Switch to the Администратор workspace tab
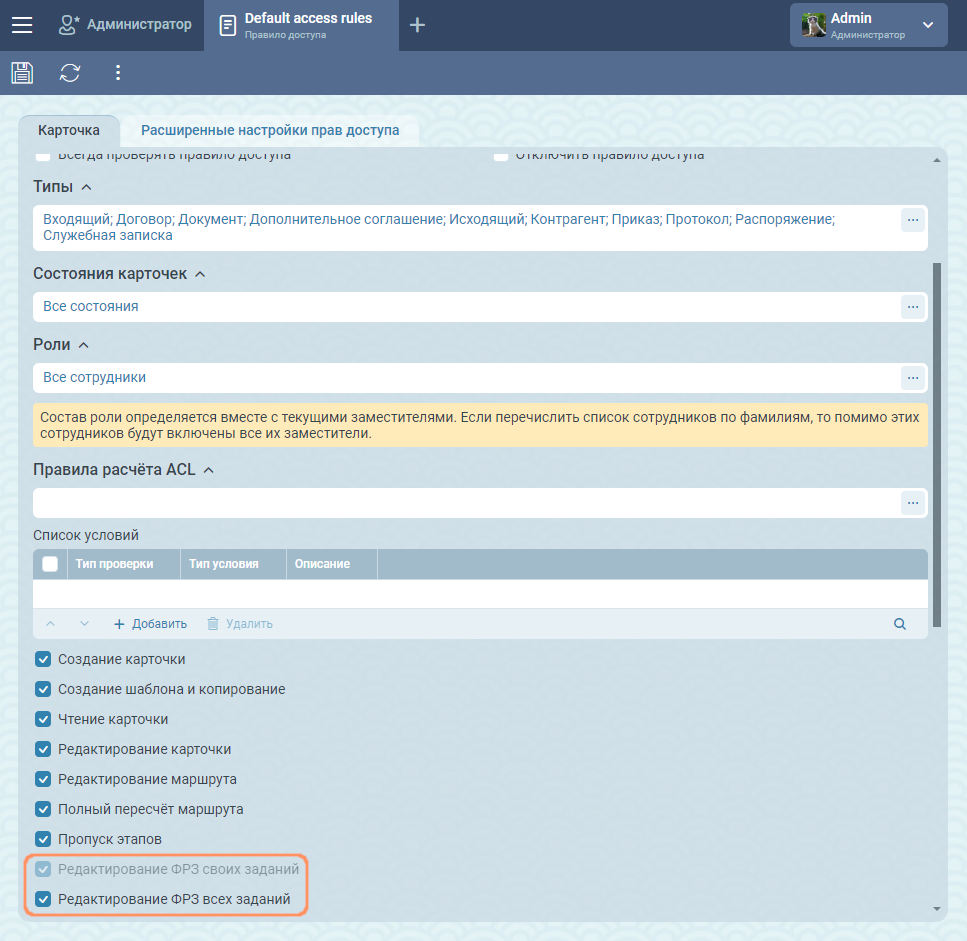The width and height of the screenshot is (967, 941). pos(125,25)
